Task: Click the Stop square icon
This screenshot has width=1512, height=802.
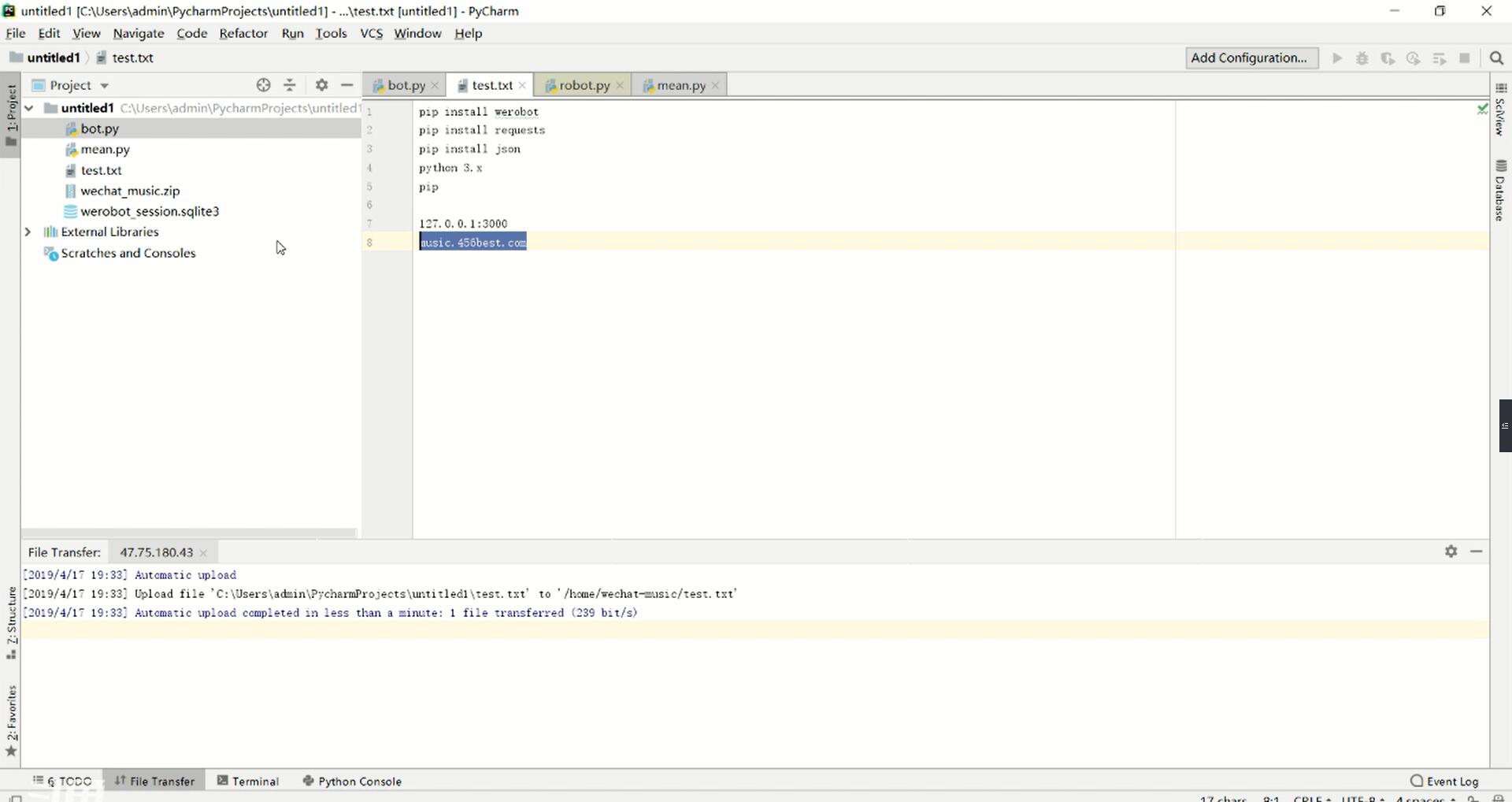Action: tap(1465, 58)
